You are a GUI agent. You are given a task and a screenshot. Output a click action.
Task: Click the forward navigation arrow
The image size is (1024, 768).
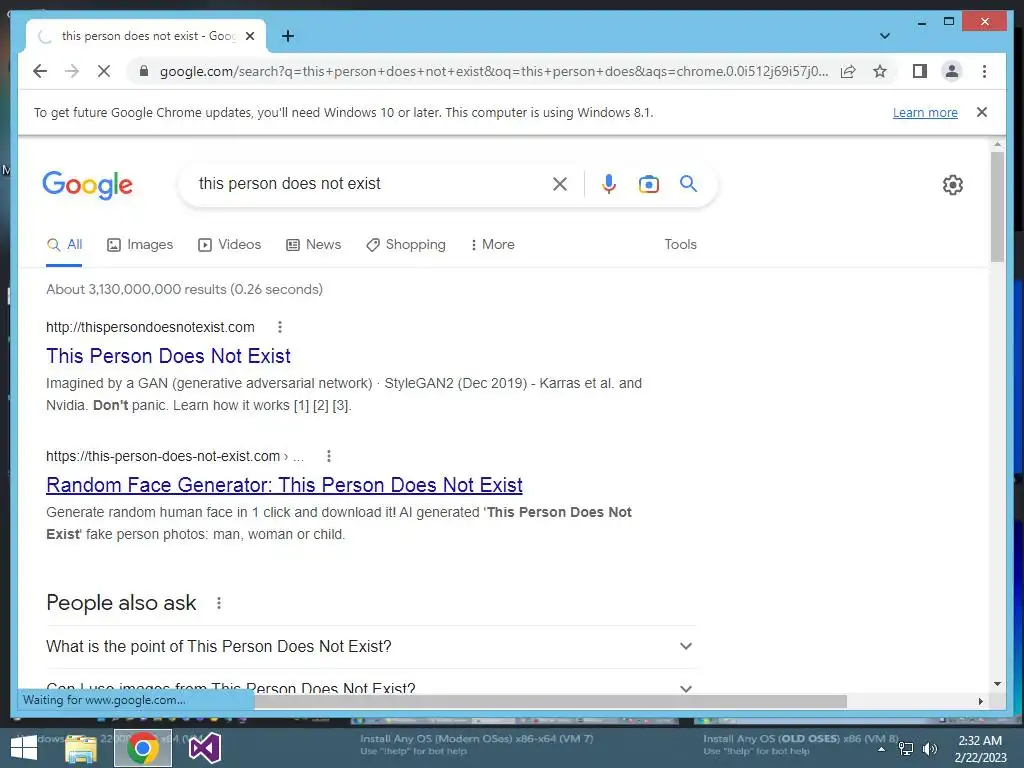[72, 71]
